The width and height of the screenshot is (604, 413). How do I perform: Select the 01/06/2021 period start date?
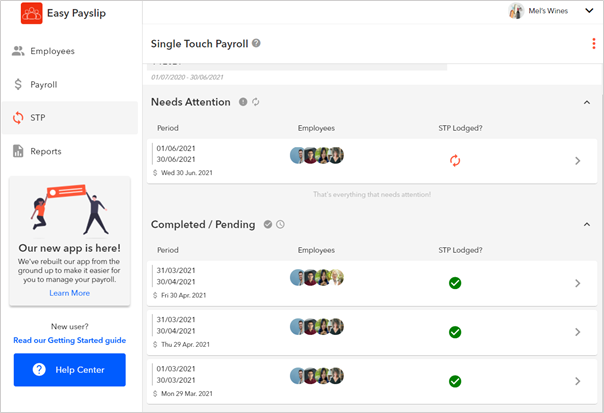point(176,148)
